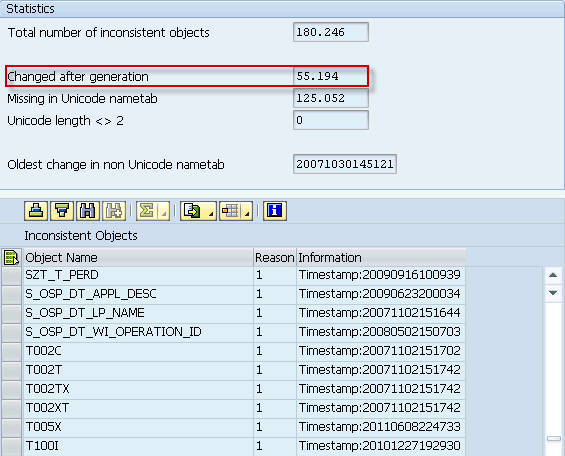Toggle row selector for T002C row
This screenshot has height=456, width=565.
[11, 352]
